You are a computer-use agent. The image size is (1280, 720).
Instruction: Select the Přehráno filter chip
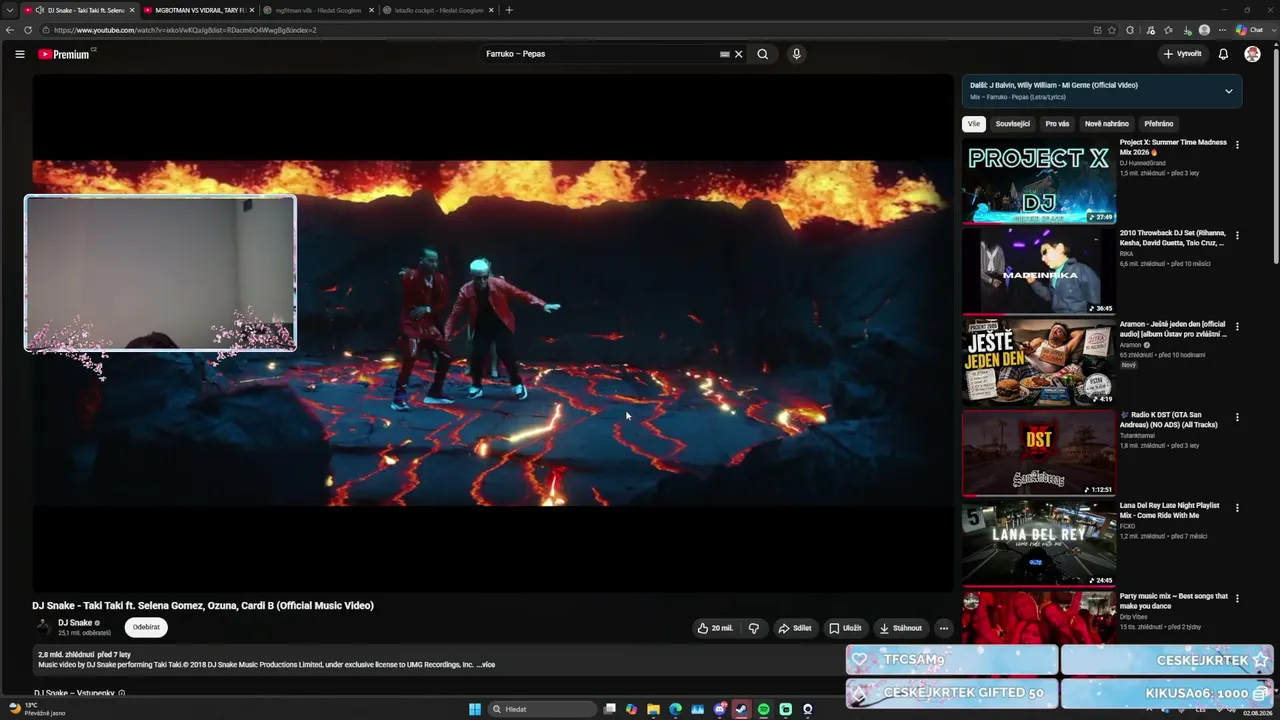pyautogui.click(x=1159, y=124)
